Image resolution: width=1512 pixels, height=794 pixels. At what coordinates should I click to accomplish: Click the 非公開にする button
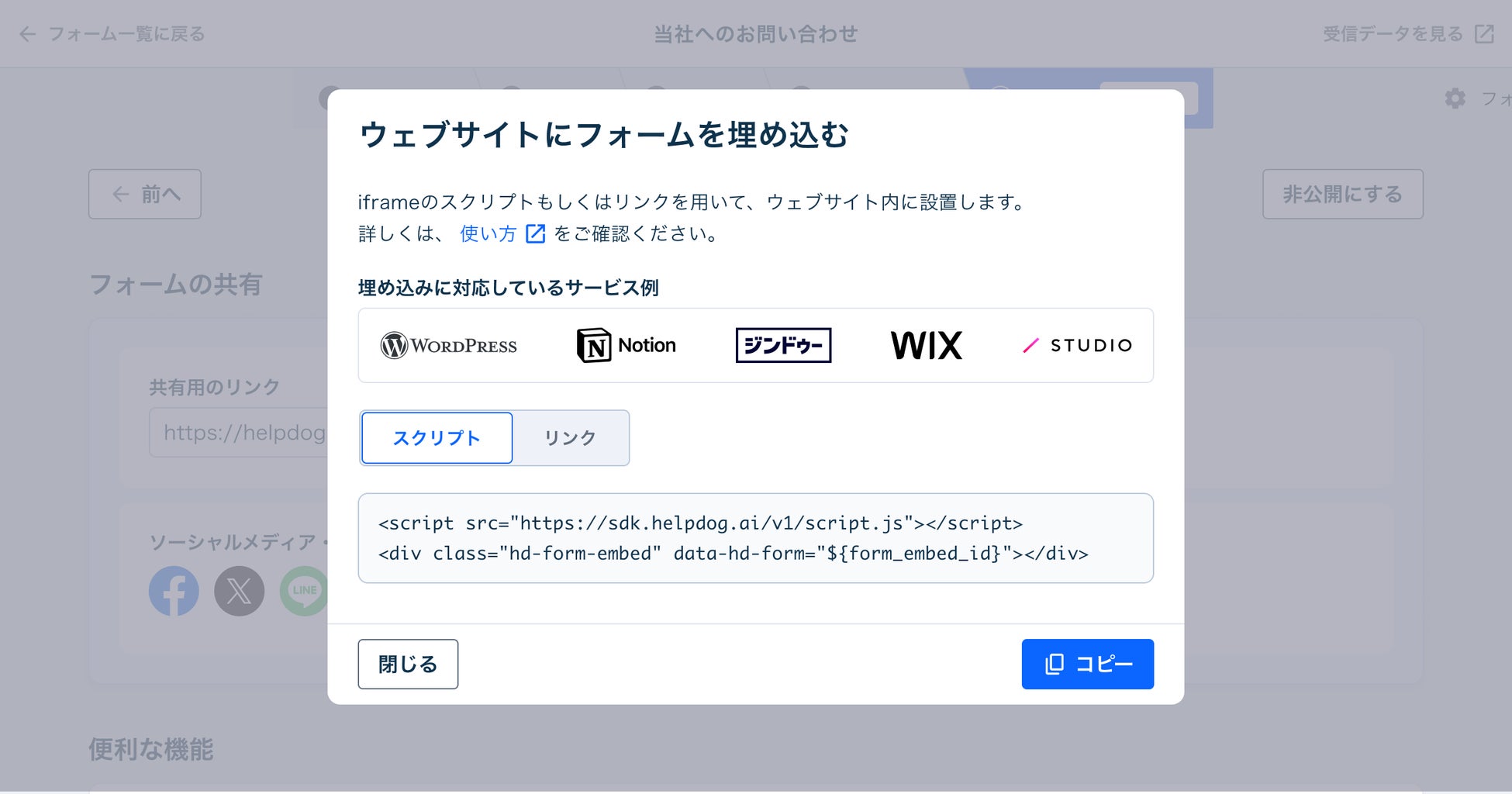click(1342, 194)
